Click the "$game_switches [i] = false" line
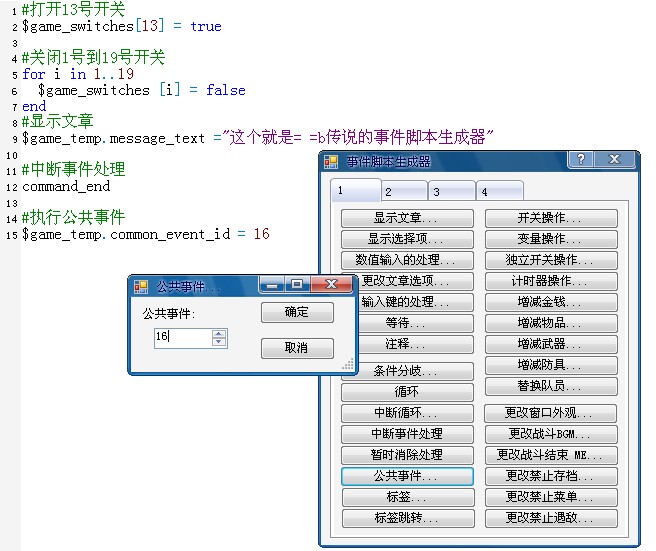This screenshot has width=656, height=551. tap(141, 90)
